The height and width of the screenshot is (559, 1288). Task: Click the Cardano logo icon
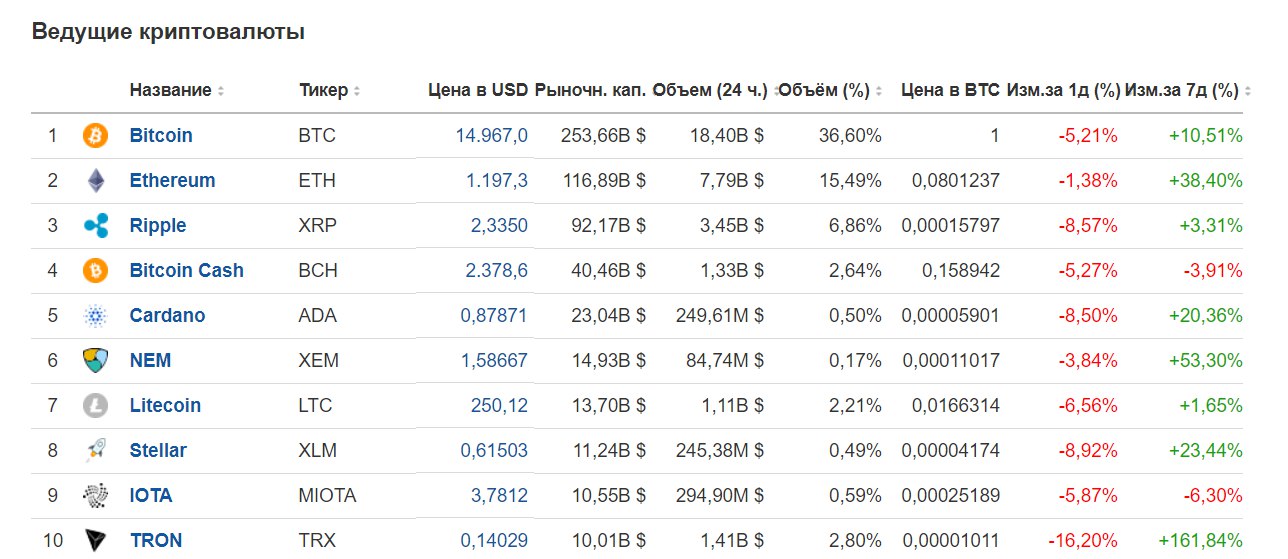95,316
